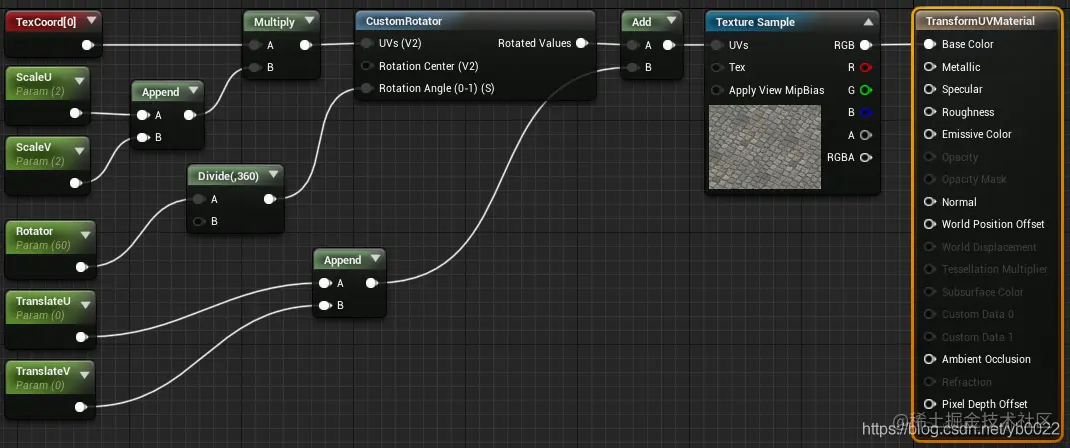The width and height of the screenshot is (1070, 448).
Task: Click lower Append node input A
Action: tap(325, 283)
